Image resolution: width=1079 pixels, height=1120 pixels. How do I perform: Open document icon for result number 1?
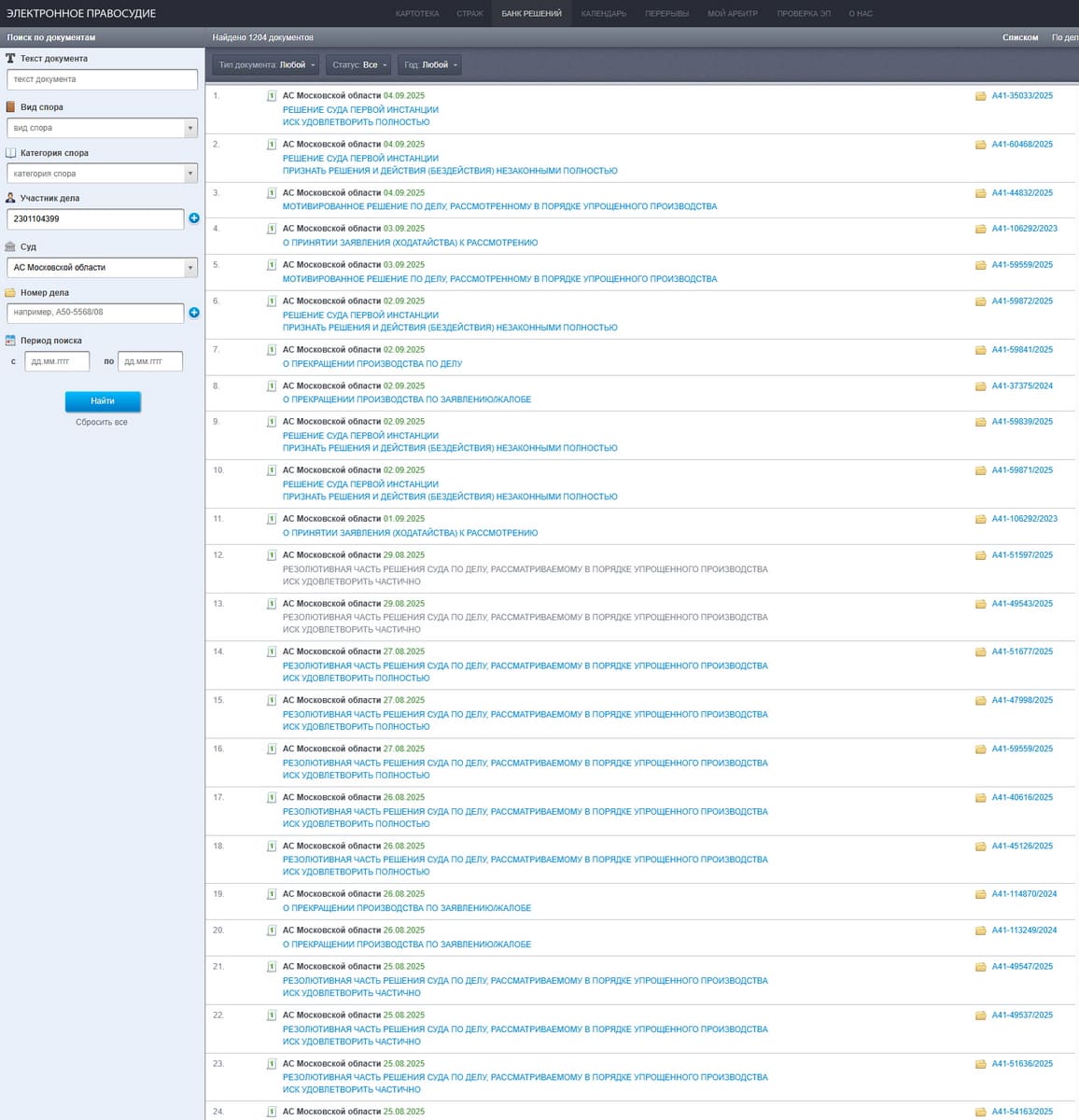(272, 96)
